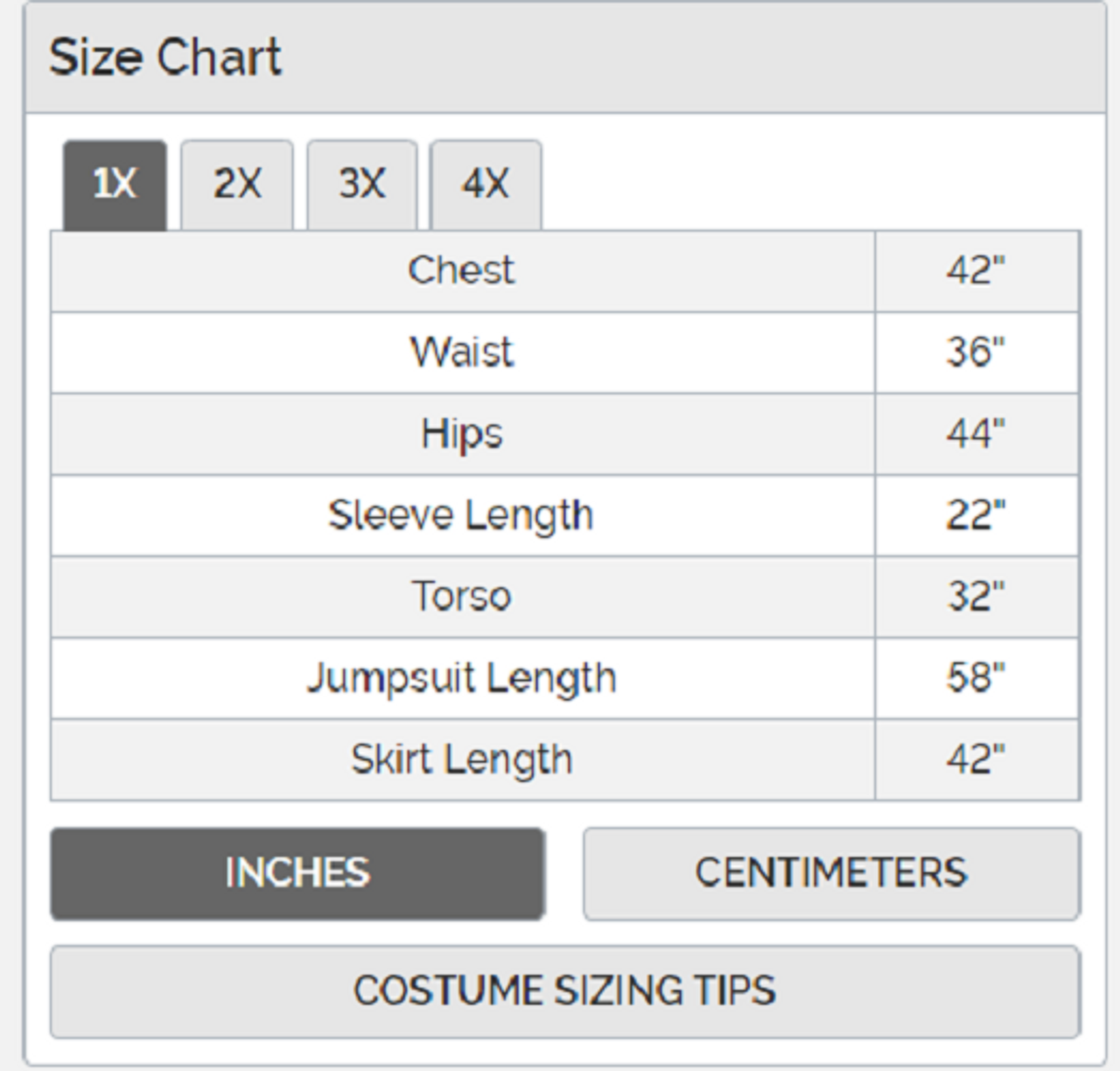Viewport: 1120px width, 1071px height.
Task: Click the Chest row label
Action: point(461,270)
